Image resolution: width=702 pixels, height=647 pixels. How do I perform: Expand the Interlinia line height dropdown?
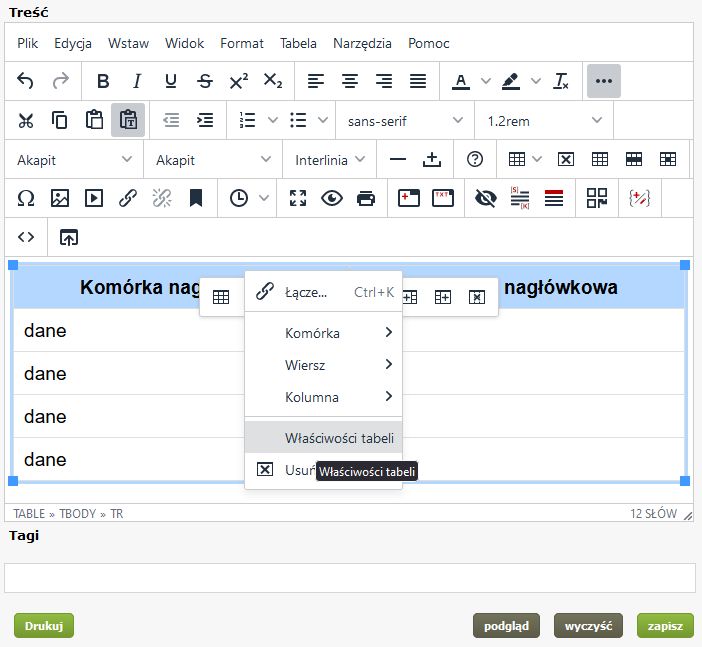(330, 159)
